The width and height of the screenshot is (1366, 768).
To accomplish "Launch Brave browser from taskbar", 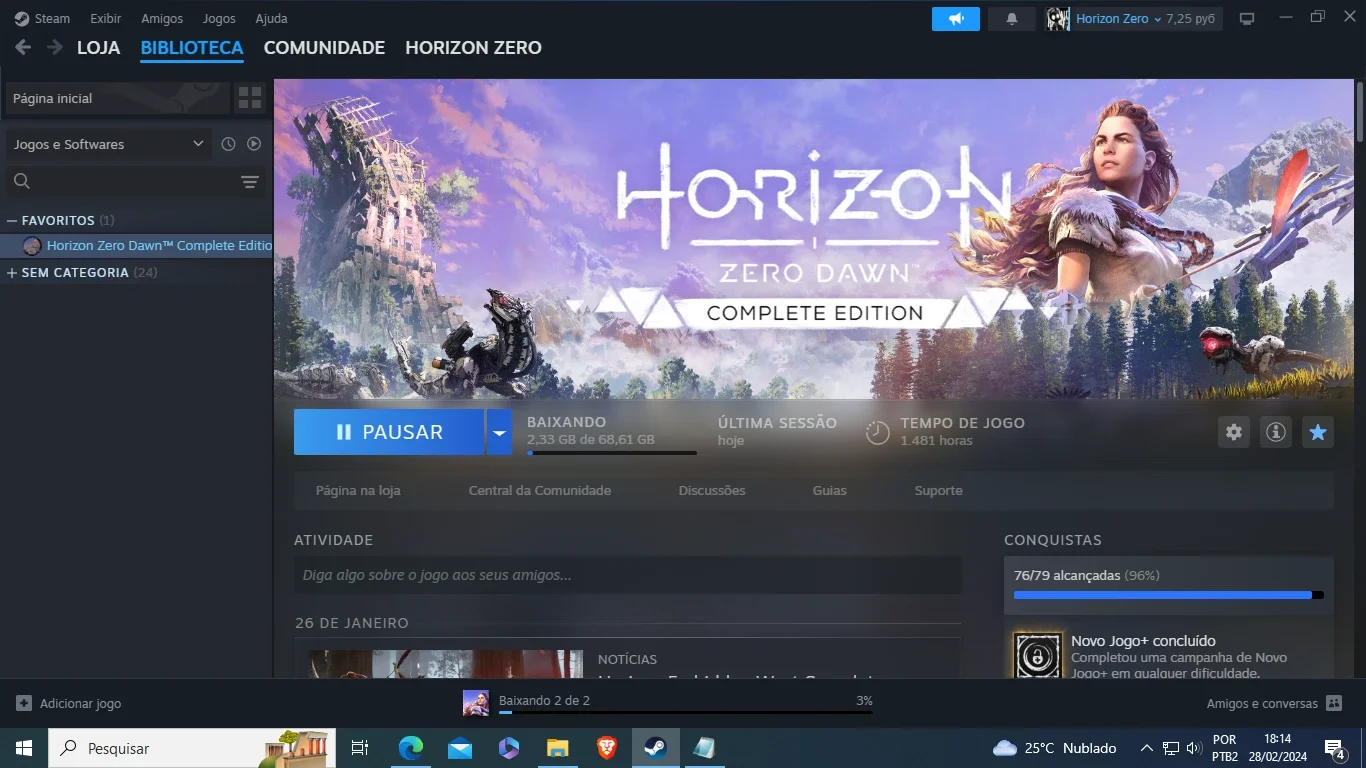I will (x=606, y=748).
